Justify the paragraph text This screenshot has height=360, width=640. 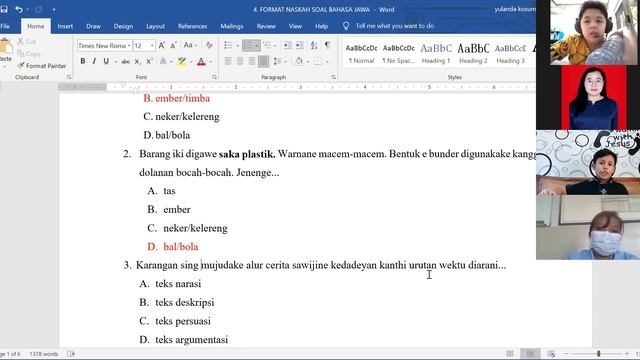[263, 61]
